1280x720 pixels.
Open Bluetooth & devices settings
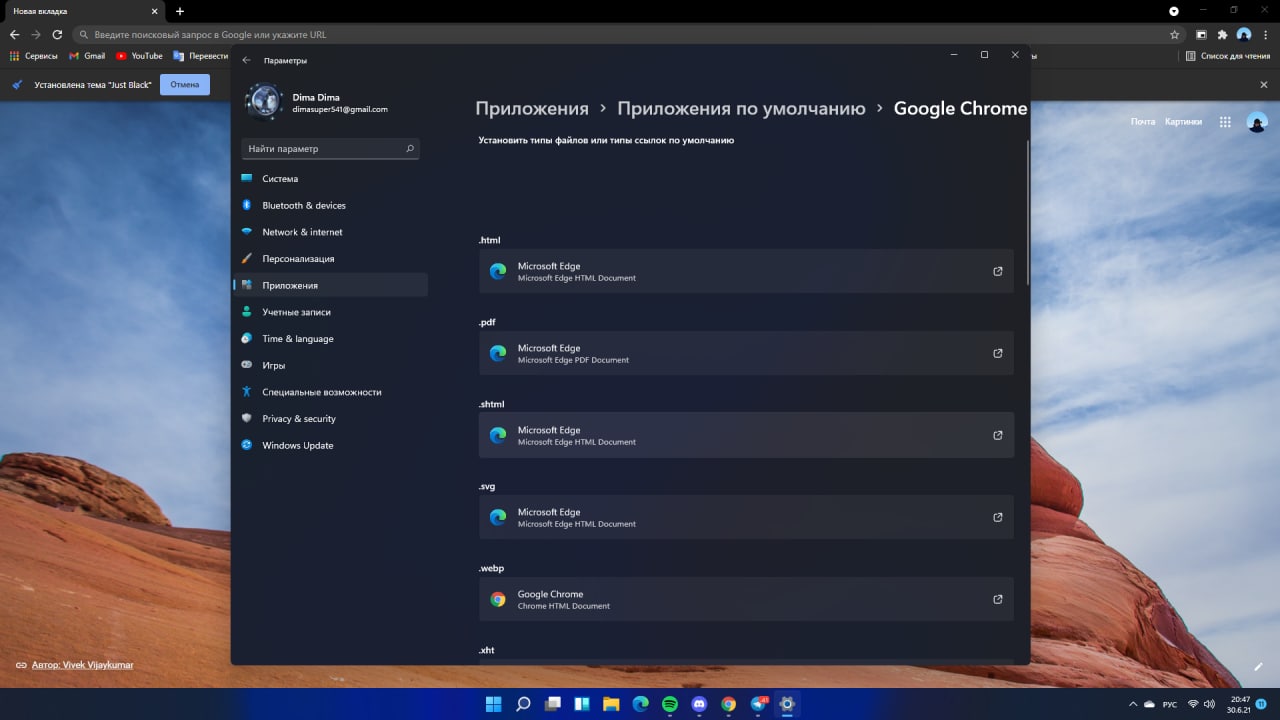click(330, 205)
